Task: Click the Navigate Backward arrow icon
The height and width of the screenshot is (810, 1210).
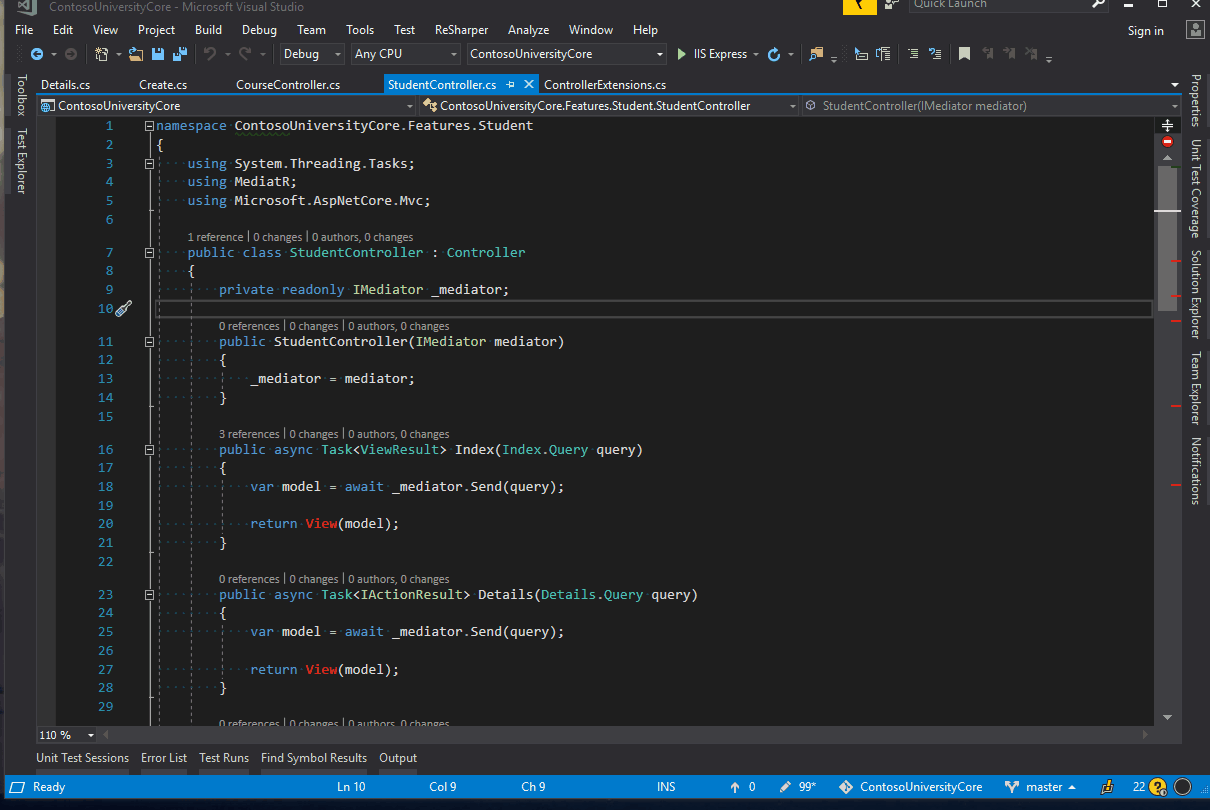Action: click(37, 54)
